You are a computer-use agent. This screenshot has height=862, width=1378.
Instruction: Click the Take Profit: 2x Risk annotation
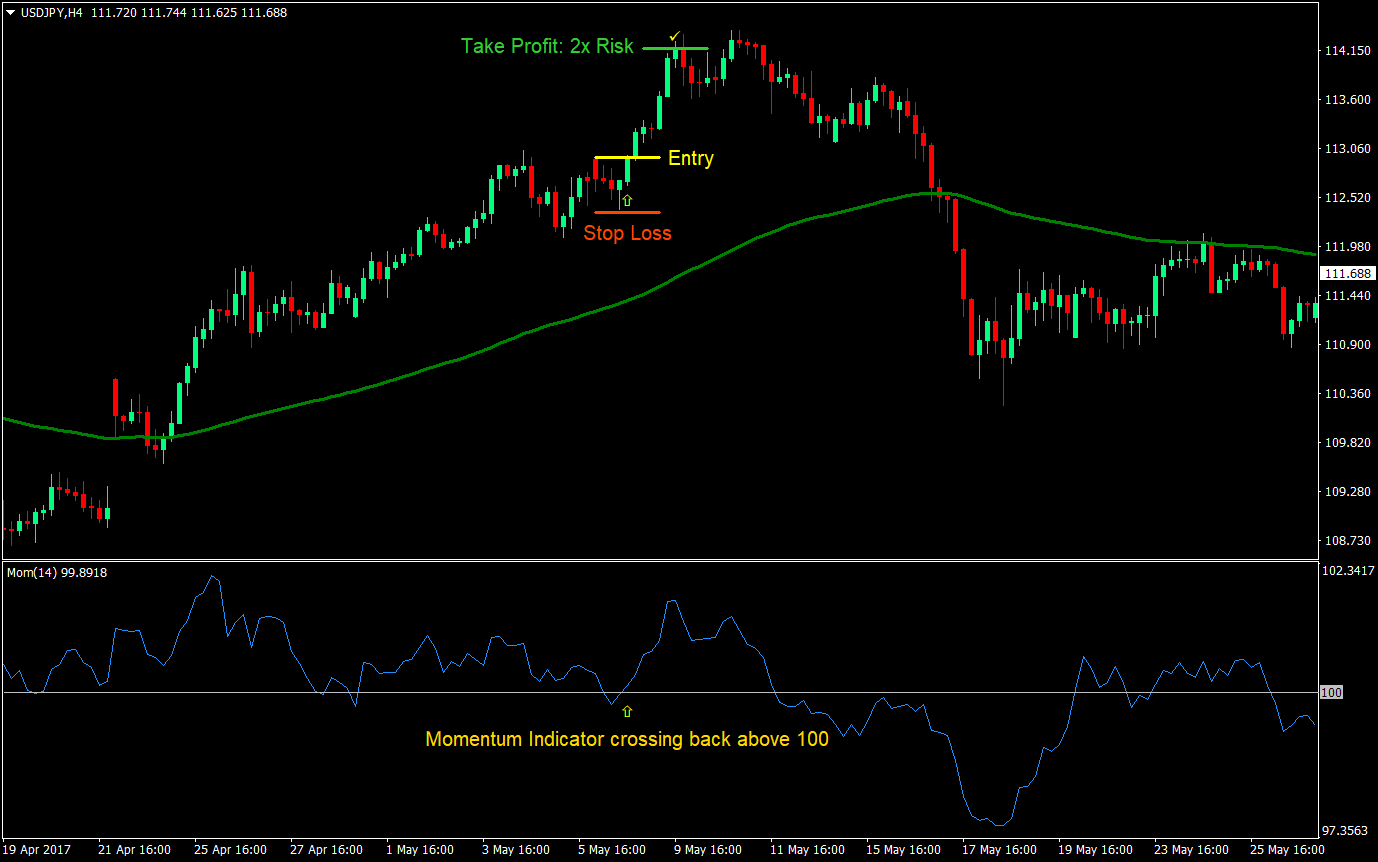pos(546,46)
